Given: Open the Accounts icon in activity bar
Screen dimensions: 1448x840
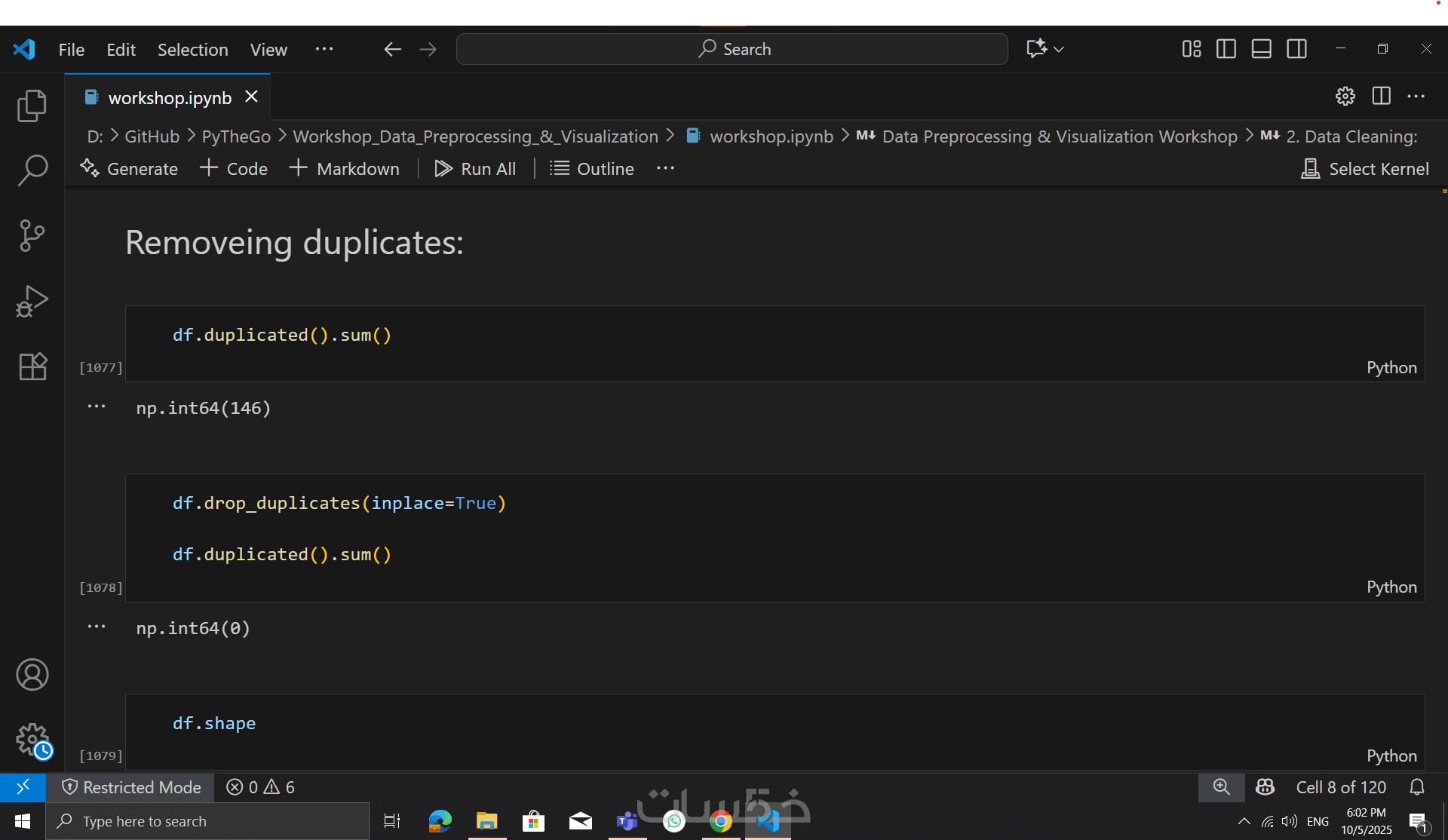Looking at the screenshot, I should pos(32,674).
